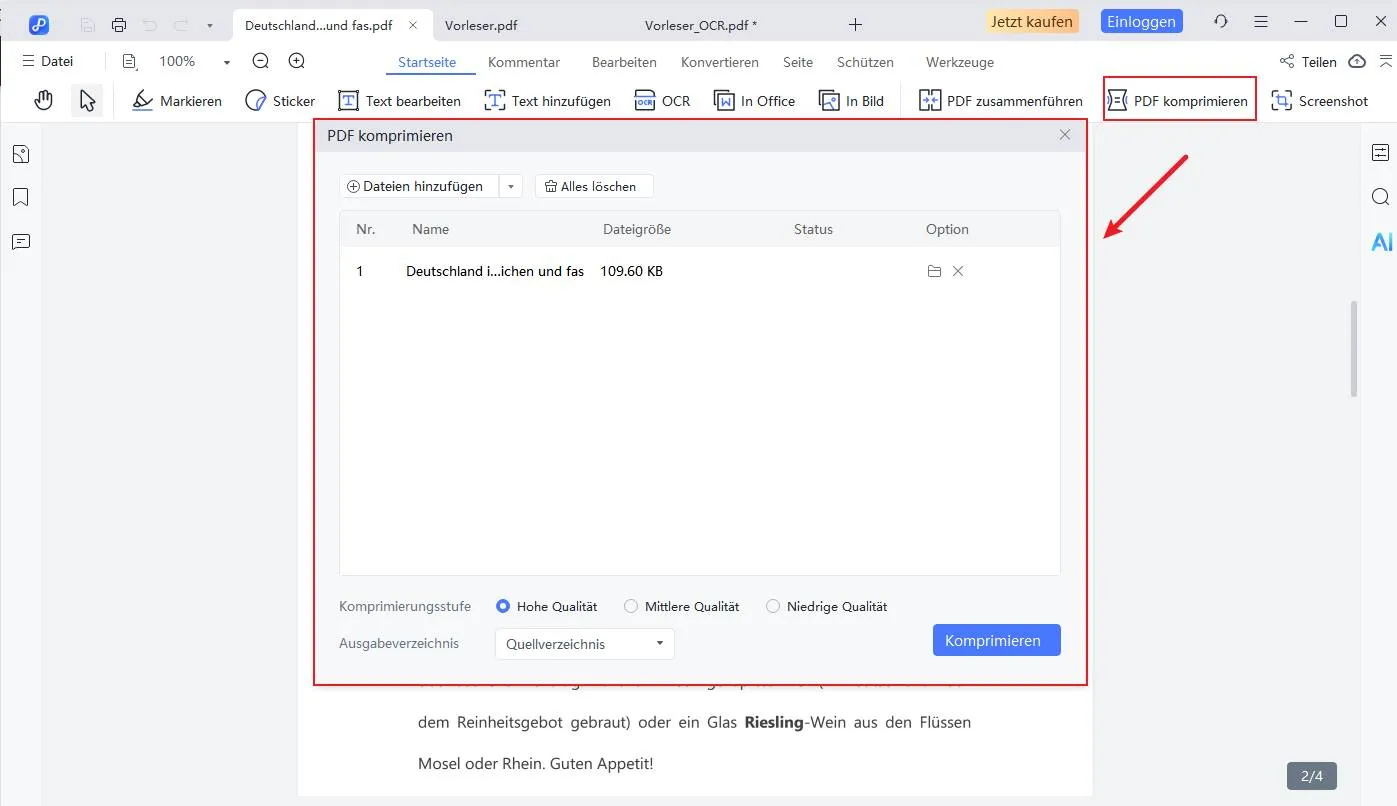Screen dimensions: 1397x806
Task: Open the properties panel on right
Action: coord(1381,152)
